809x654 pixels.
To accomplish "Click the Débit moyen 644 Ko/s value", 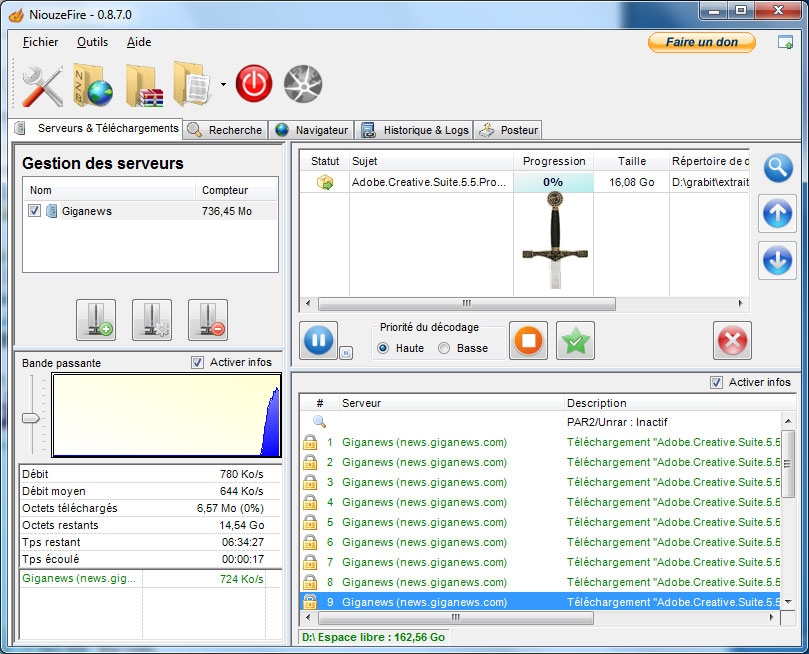I will click(241, 491).
